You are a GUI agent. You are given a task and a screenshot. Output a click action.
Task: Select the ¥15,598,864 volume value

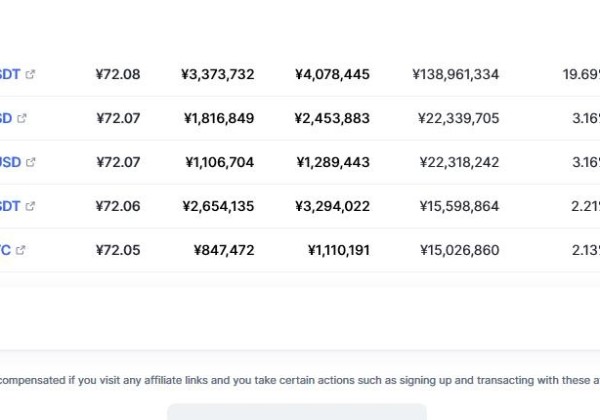(x=459, y=206)
